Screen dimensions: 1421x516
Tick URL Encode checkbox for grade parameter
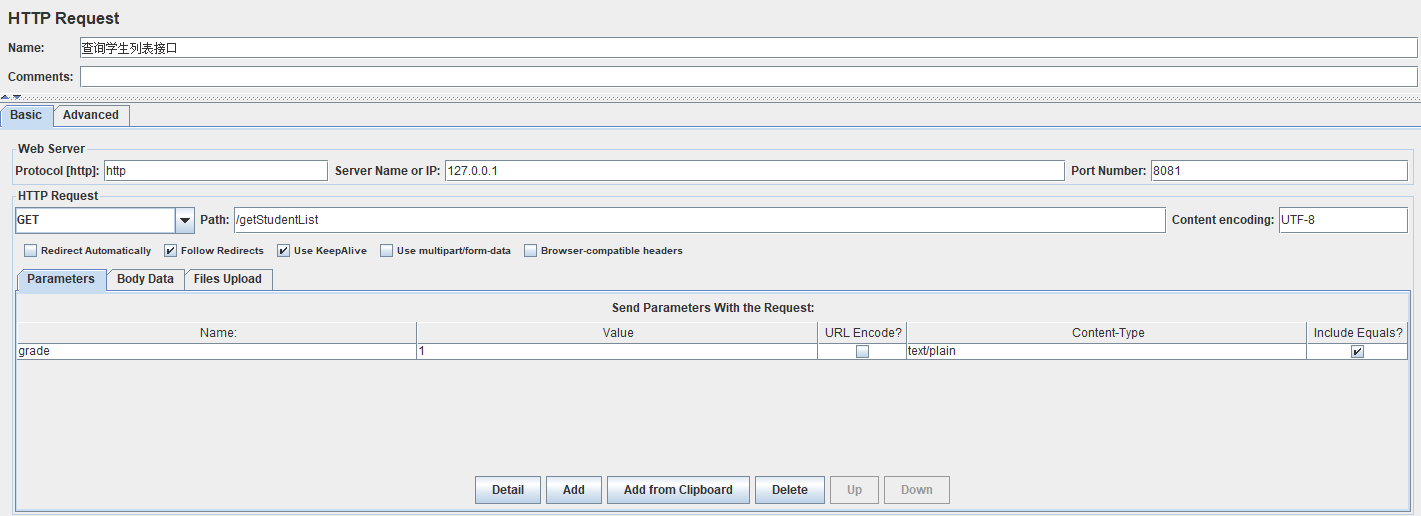(x=862, y=352)
